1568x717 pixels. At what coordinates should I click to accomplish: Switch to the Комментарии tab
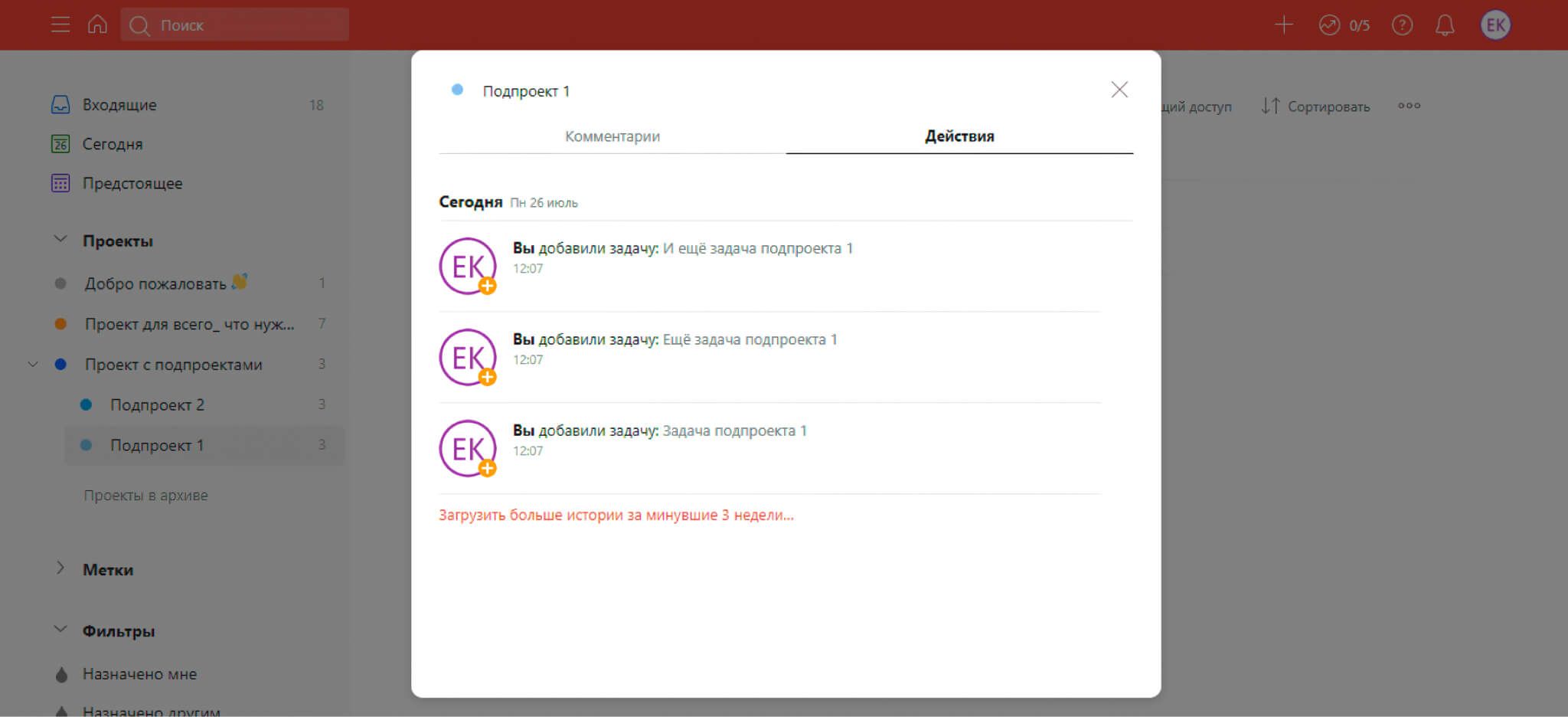coord(612,136)
